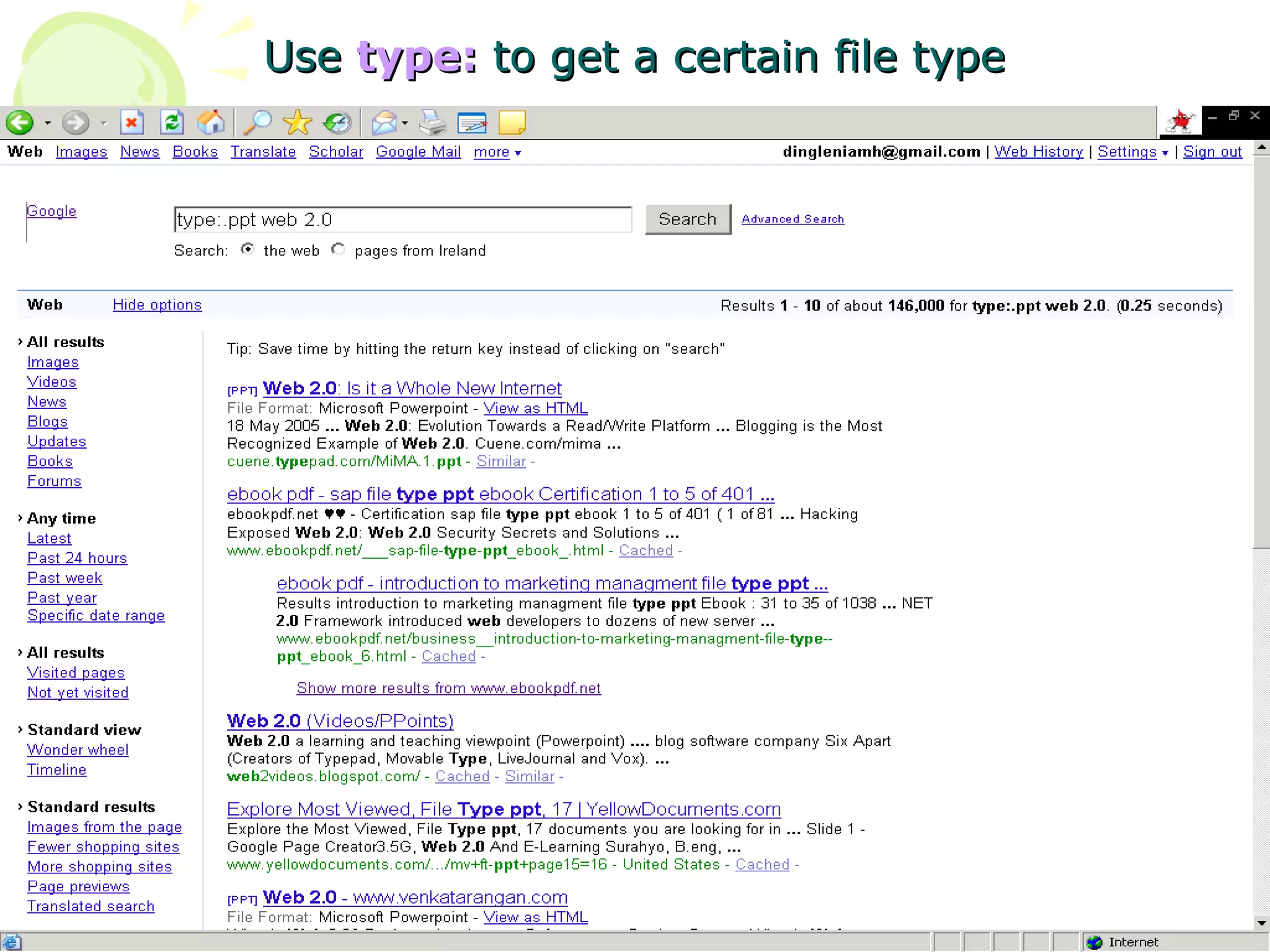Select 'the web' radio button
The image size is (1270, 952).
(247, 249)
